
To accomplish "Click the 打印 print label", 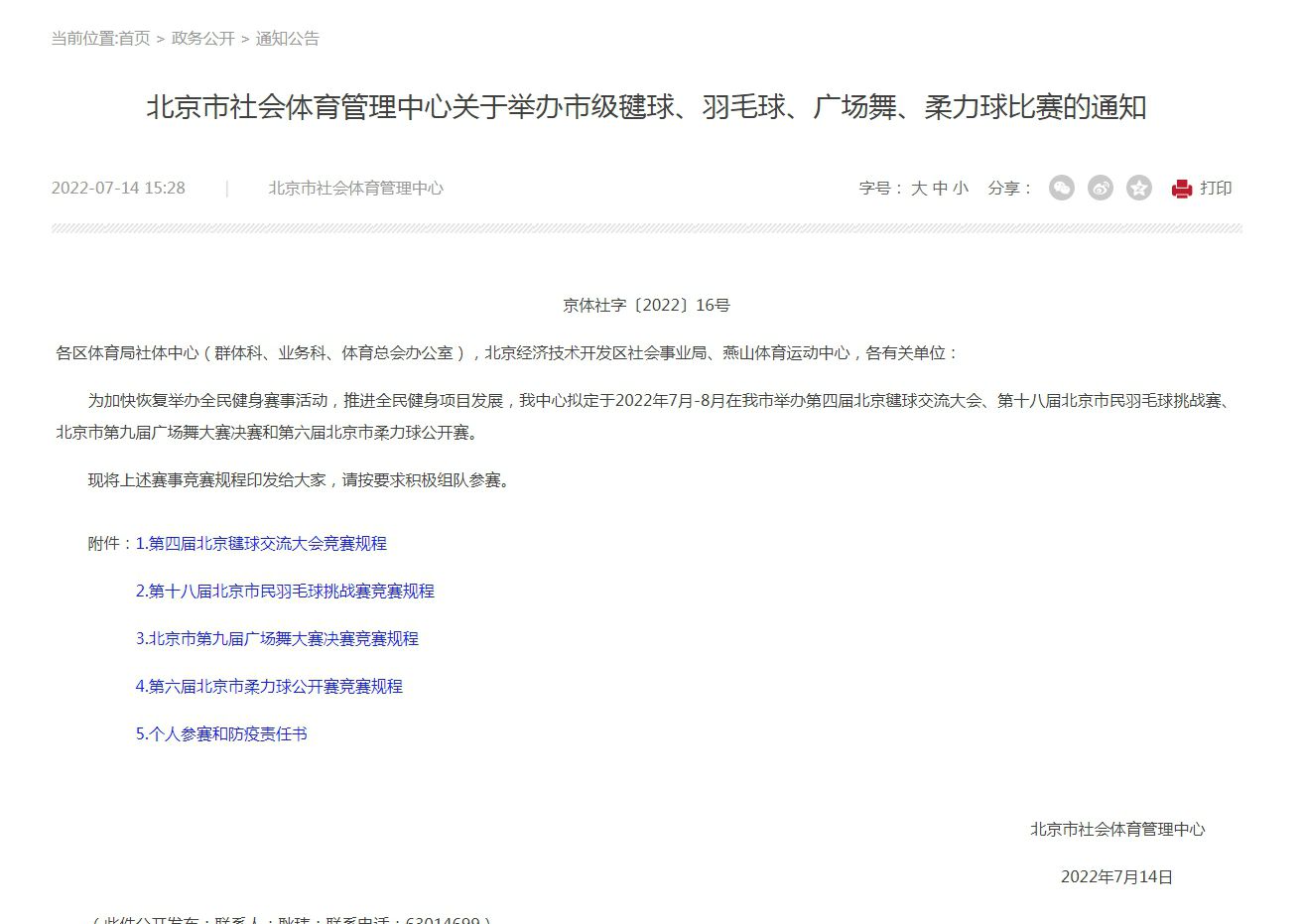I will coord(1216,188).
